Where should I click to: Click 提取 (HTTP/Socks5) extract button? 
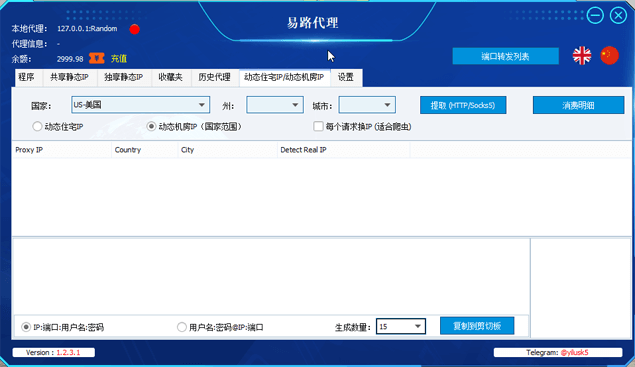tap(463, 105)
